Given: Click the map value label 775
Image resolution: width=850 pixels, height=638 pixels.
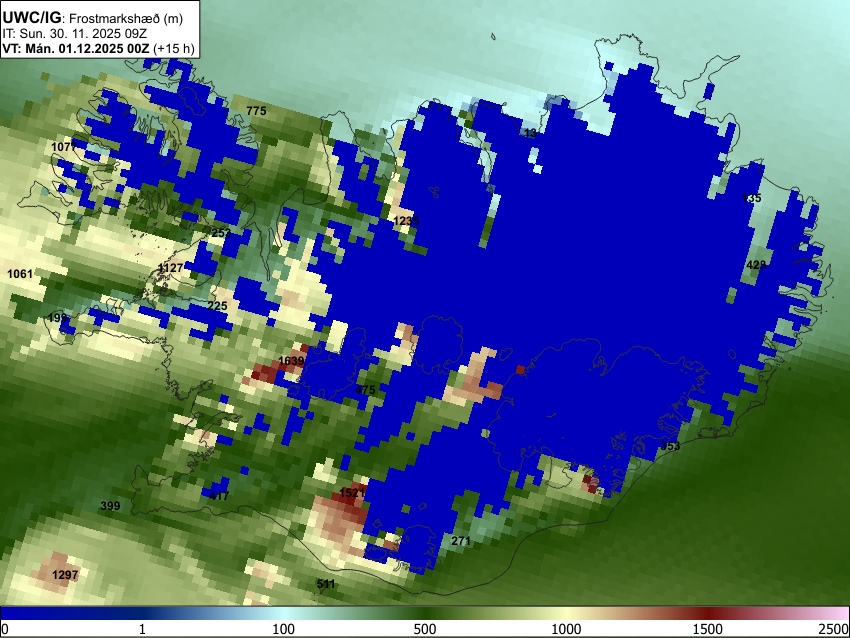Looking at the screenshot, I should tap(256, 111).
